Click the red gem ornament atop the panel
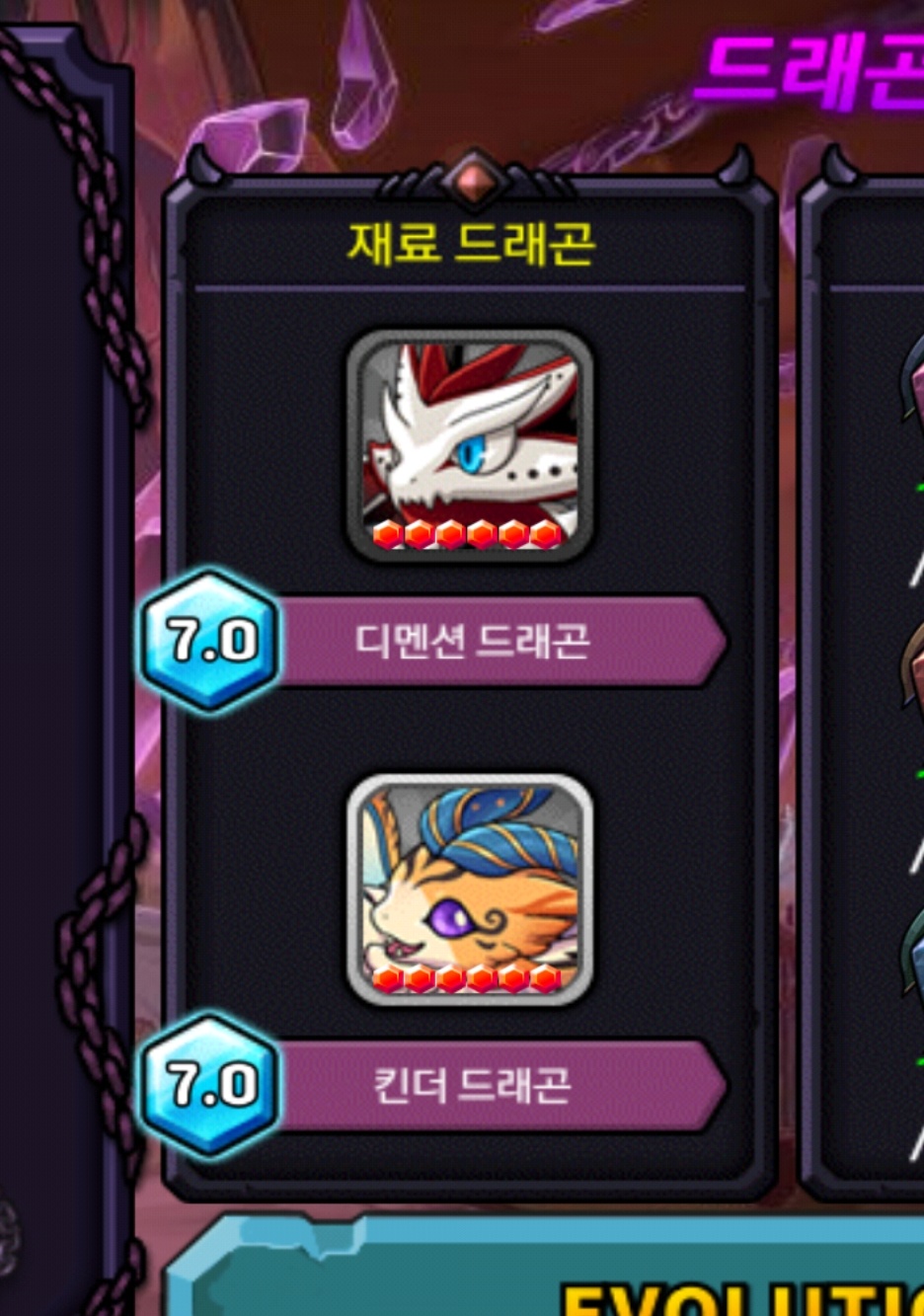Viewport: 924px width, 1316px height. tap(474, 179)
